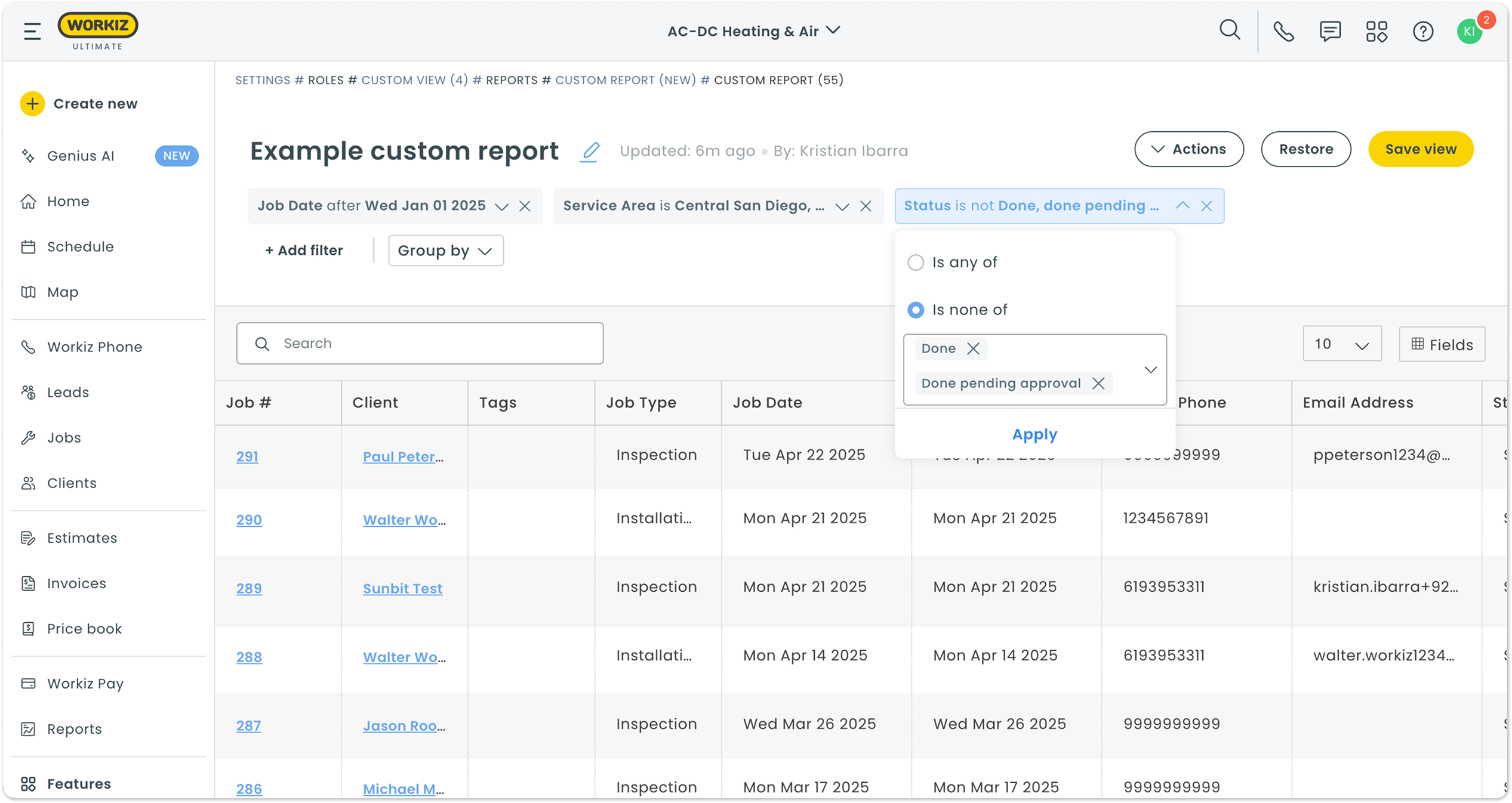Open the Fields column chooser
The height and width of the screenshot is (803, 1512).
1442,344
